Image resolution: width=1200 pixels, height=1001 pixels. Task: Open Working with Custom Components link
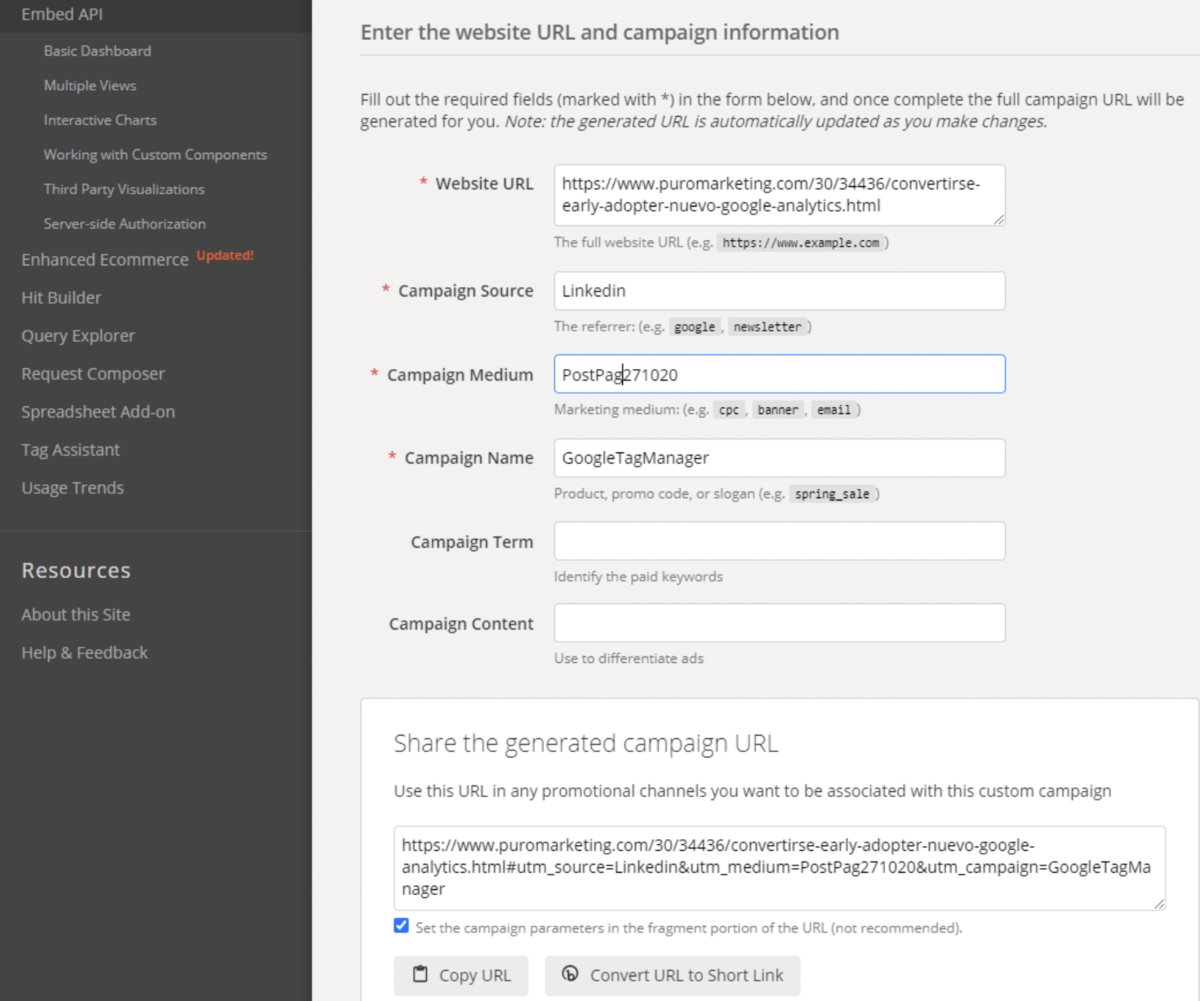pos(155,155)
